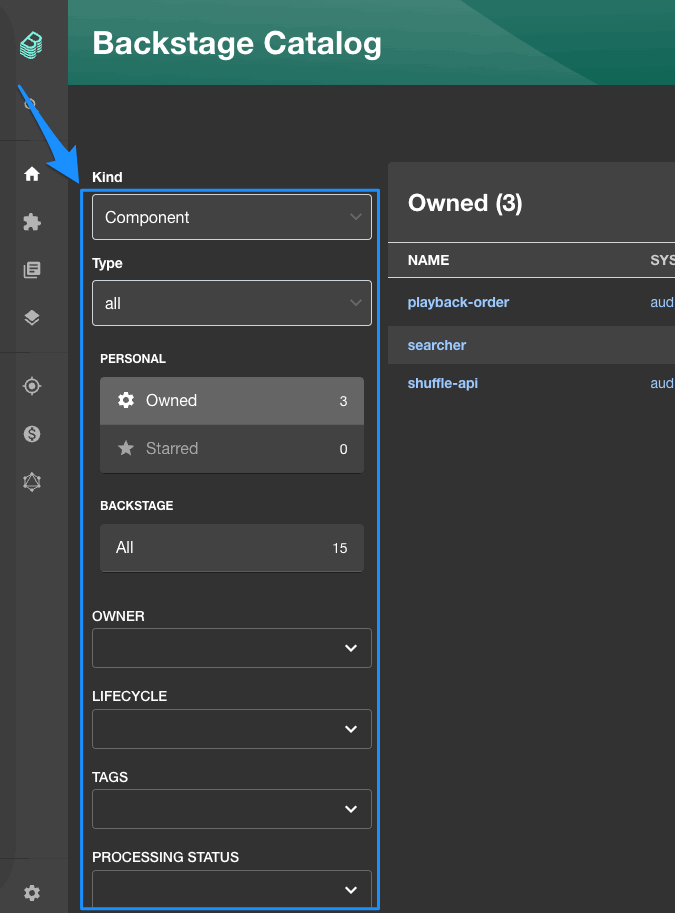Expand the Type dropdown set to all
This screenshot has width=675, height=913.
point(231,302)
